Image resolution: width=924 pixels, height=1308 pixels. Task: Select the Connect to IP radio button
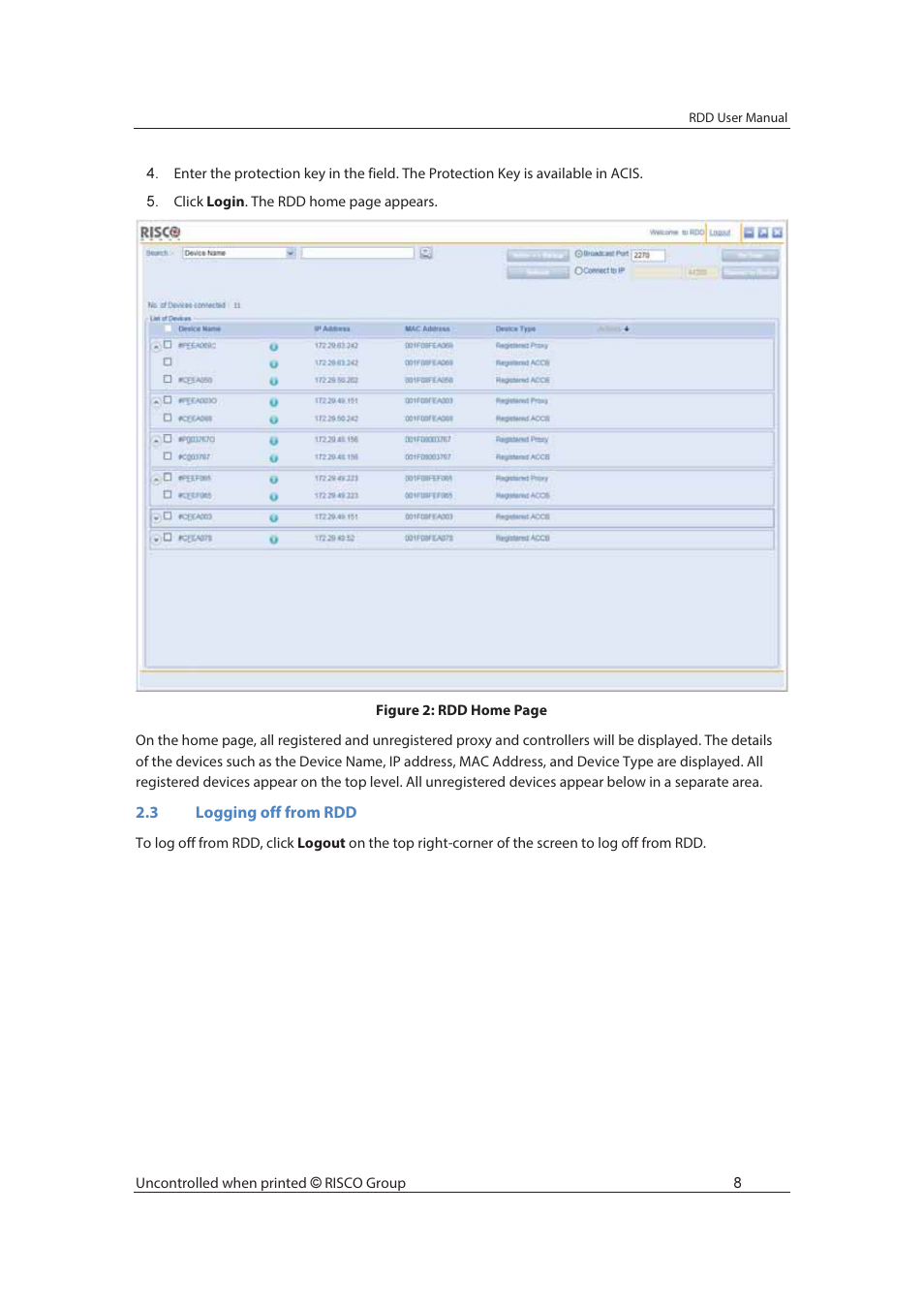tap(578, 271)
